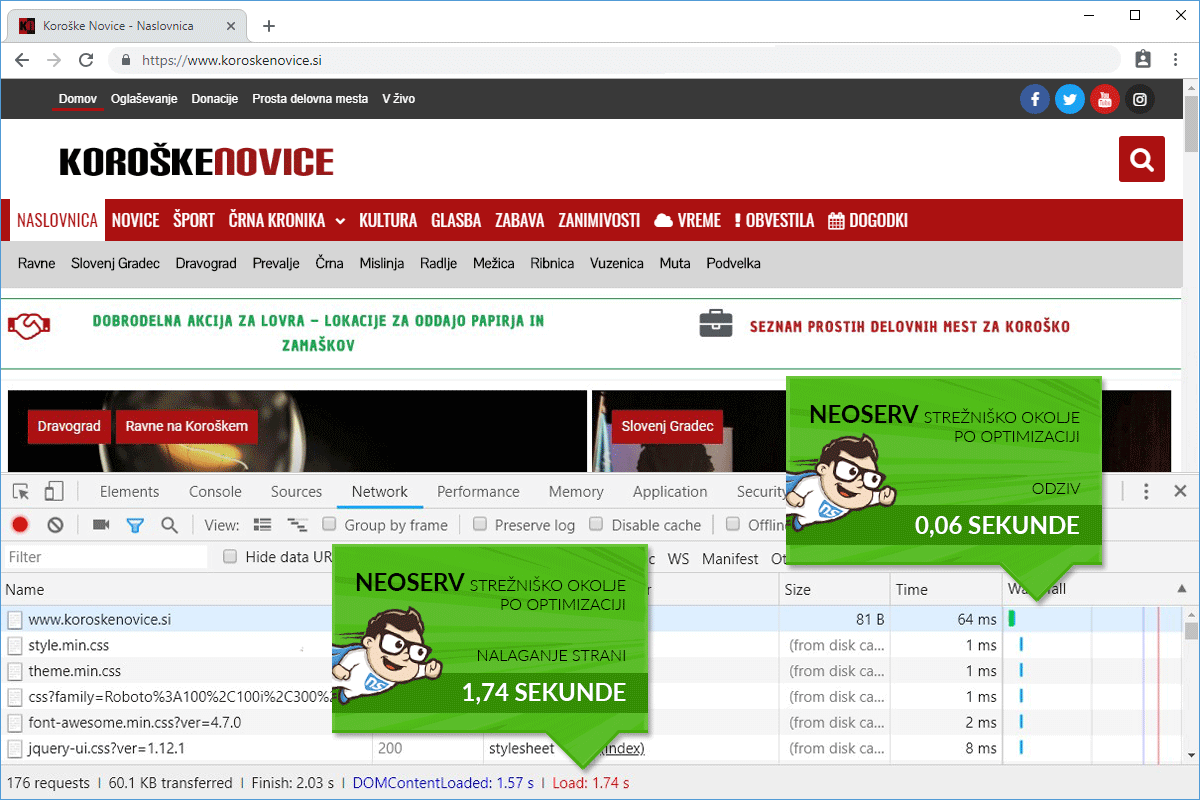Open the site's Facebook icon link
This screenshot has height=800, width=1200.
click(x=1034, y=99)
